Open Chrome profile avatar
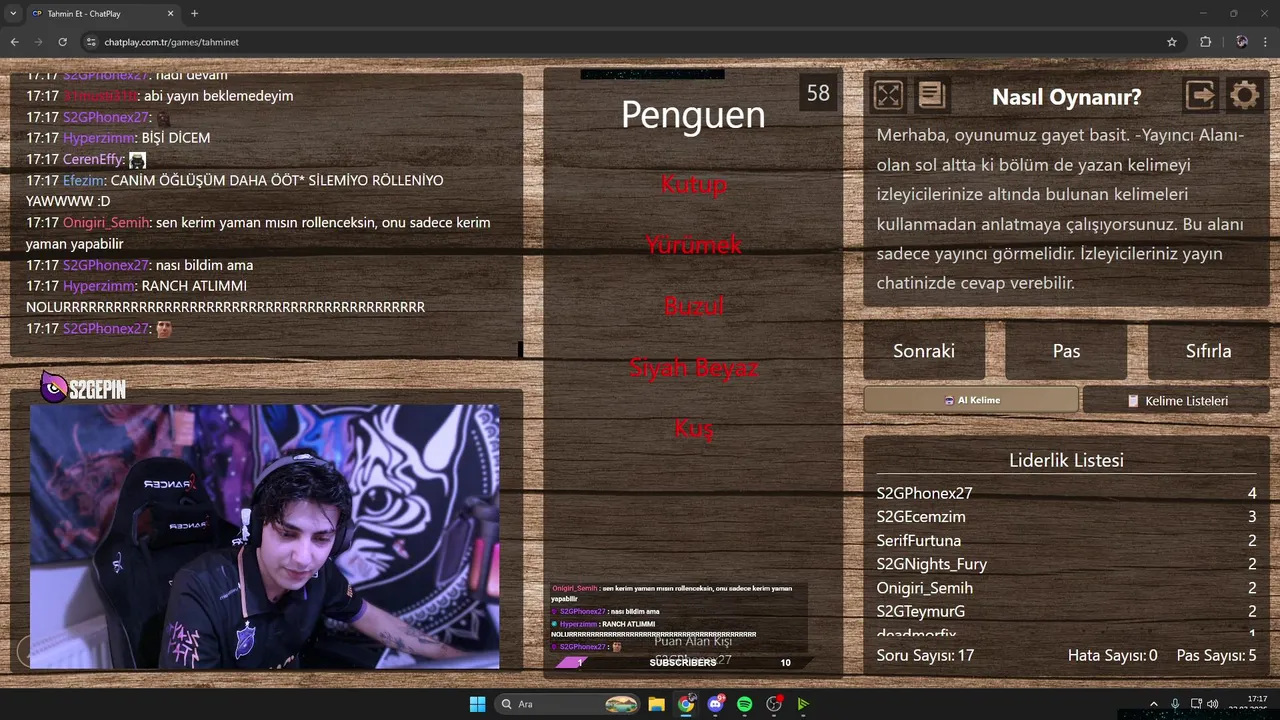 click(x=1241, y=42)
